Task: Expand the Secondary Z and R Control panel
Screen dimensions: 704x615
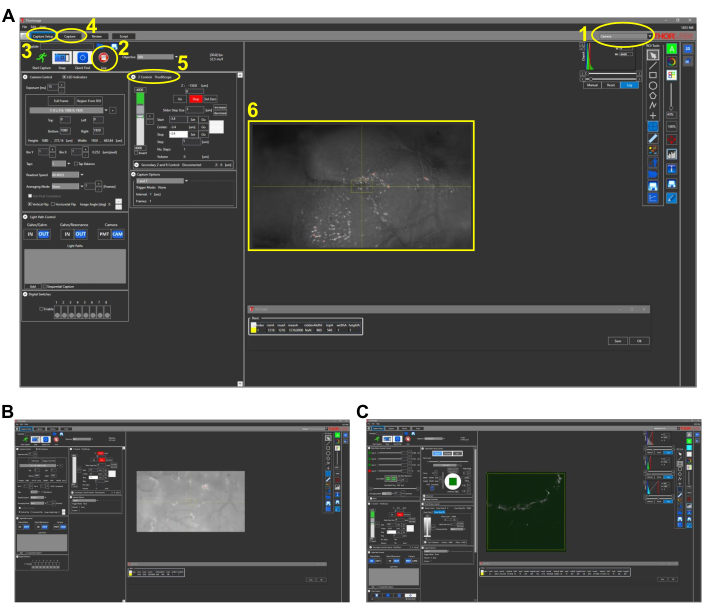Action: pos(136,165)
